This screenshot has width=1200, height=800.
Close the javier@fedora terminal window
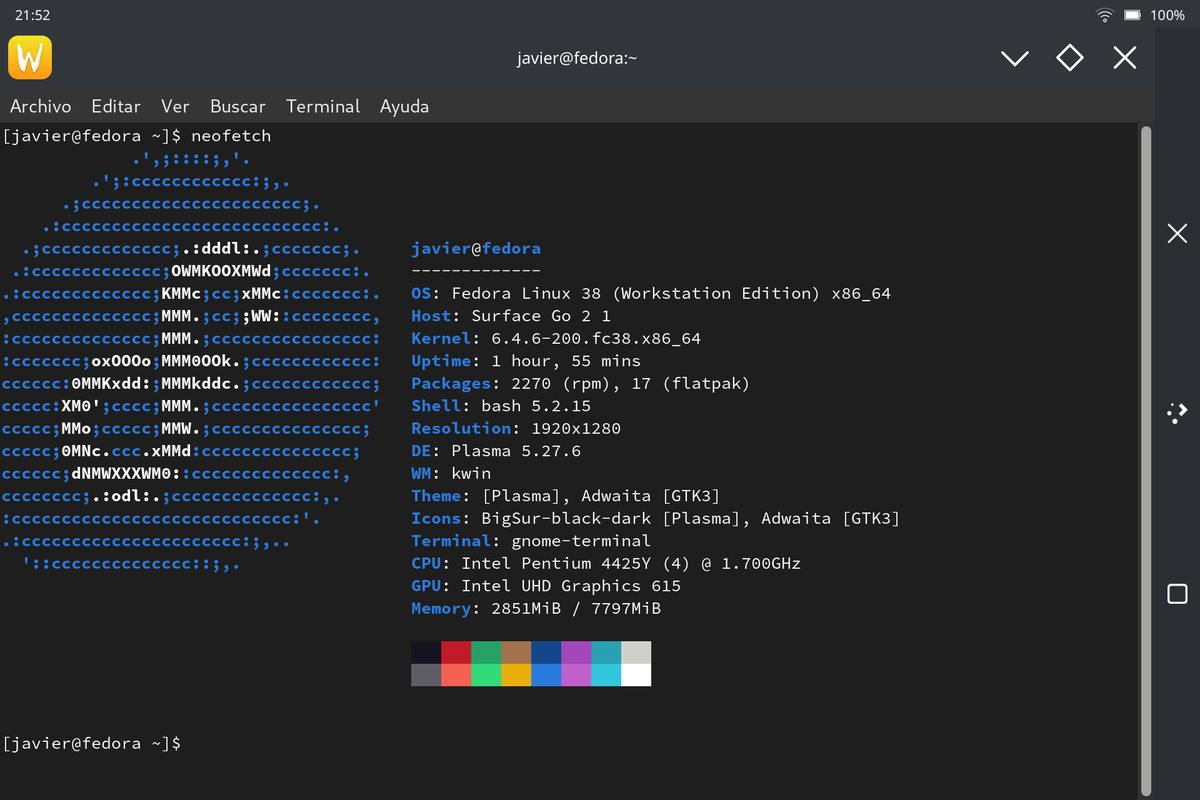coord(1125,58)
